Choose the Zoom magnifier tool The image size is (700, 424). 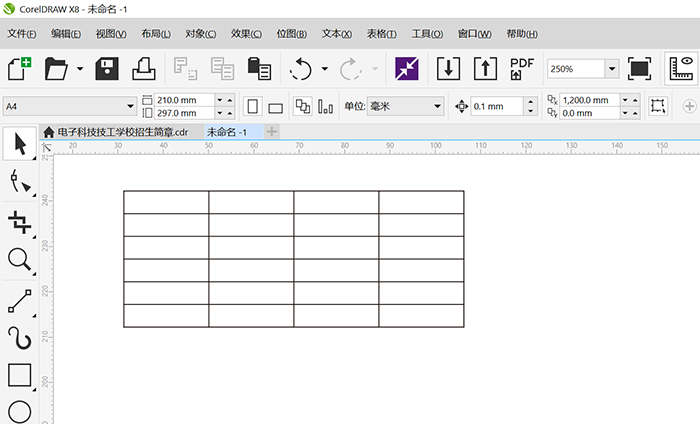19,260
